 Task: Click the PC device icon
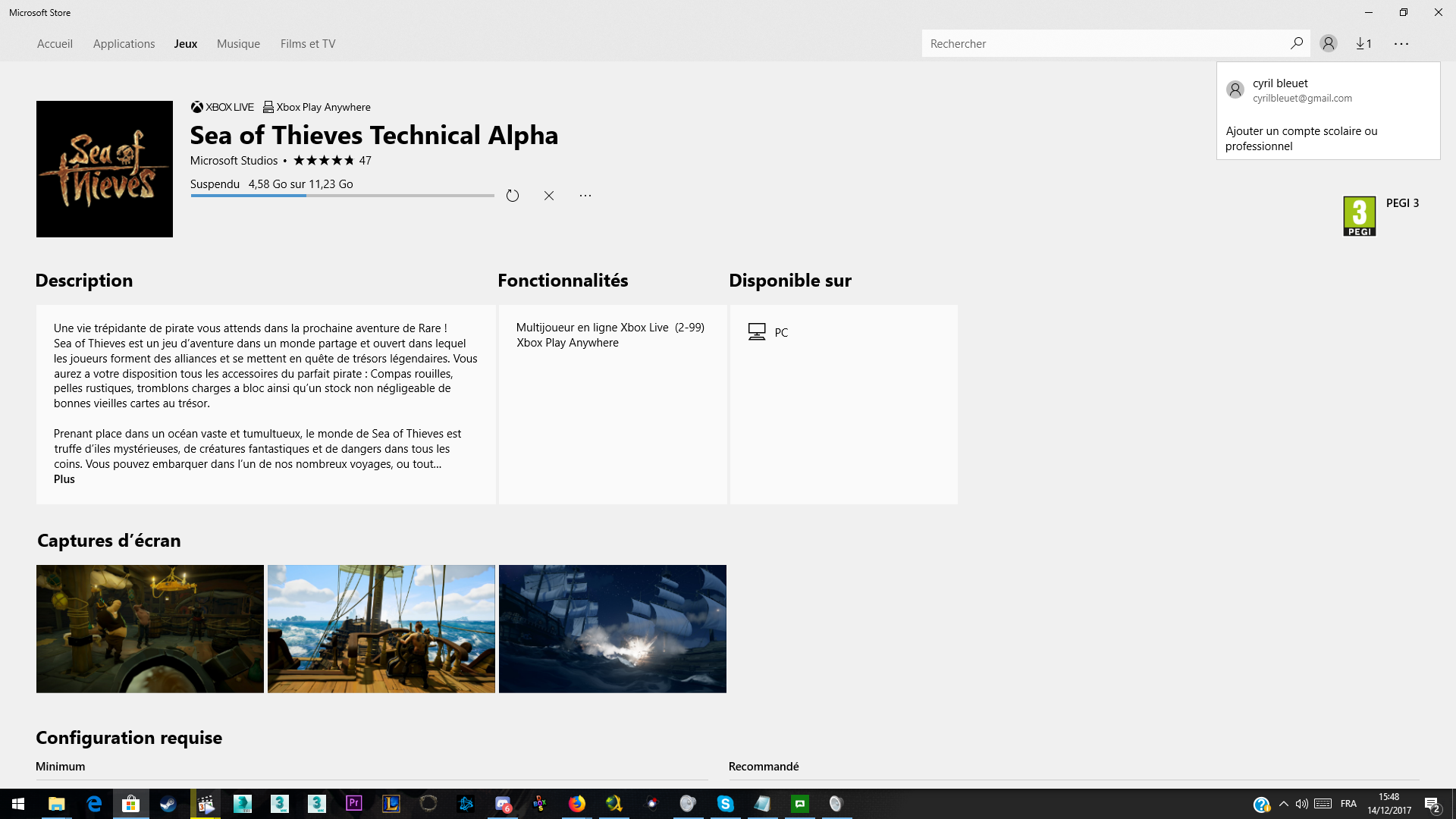coord(757,332)
